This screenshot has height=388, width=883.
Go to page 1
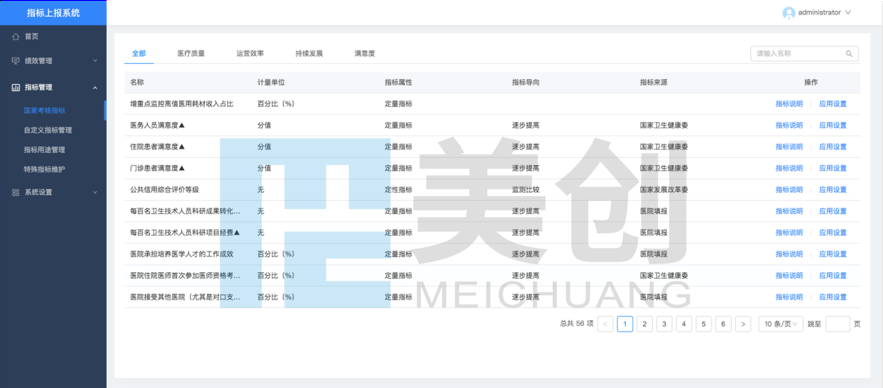(x=625, y=324)
